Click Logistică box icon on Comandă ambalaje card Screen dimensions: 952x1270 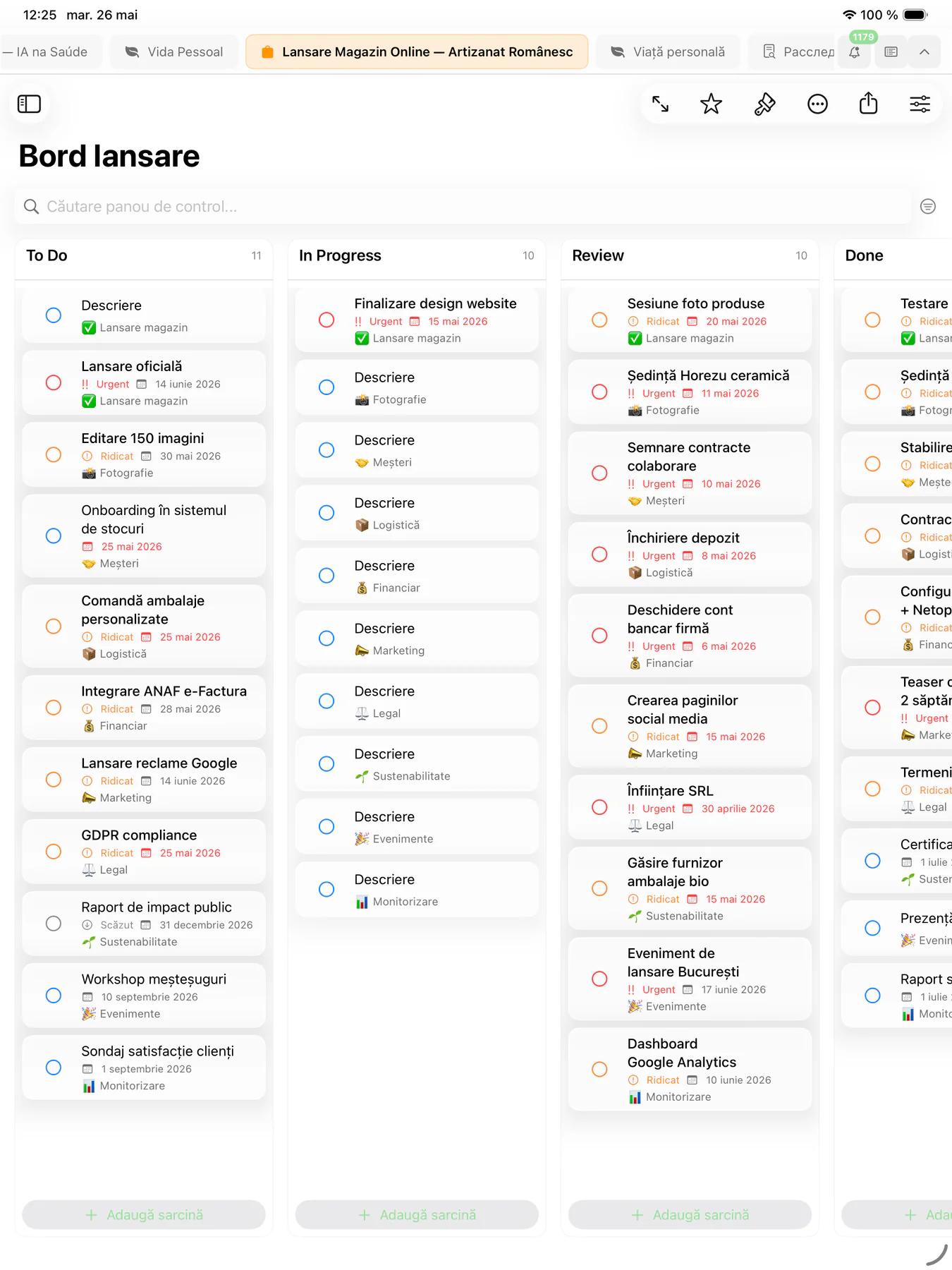(x=89, y=653)
